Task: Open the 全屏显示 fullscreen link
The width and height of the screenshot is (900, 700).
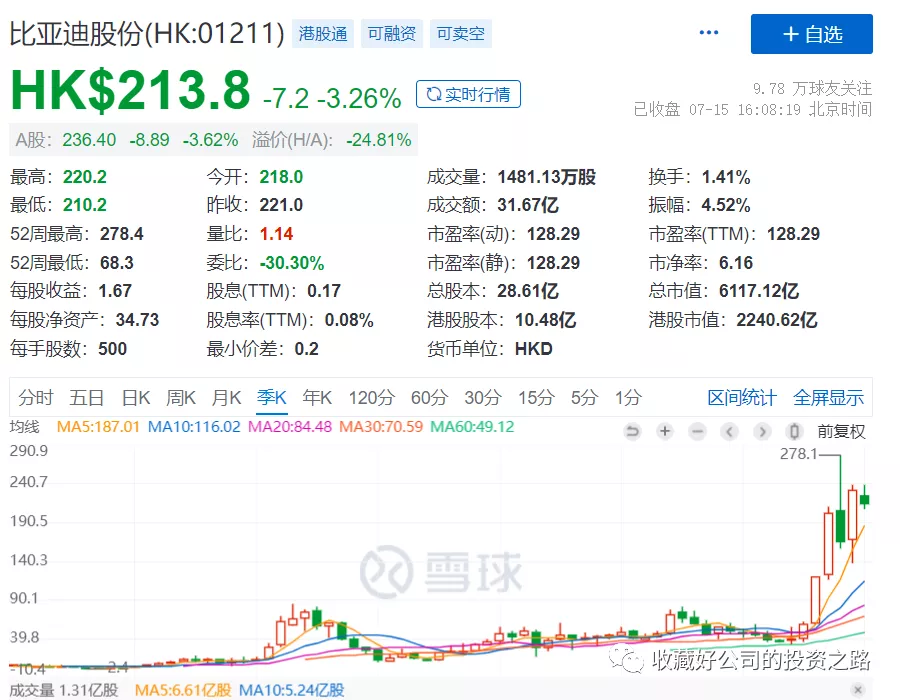Action: click(x=828, y=398)
